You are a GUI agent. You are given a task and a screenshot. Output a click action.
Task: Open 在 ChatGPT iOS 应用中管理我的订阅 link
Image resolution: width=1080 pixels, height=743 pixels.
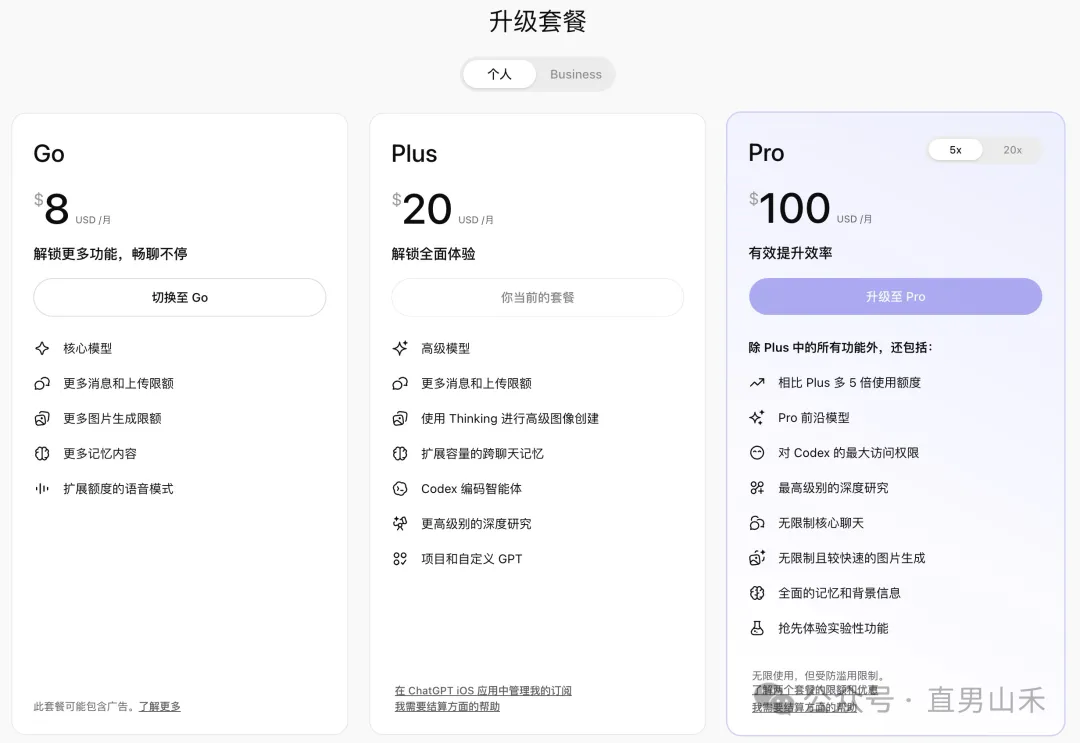[483, 691]
